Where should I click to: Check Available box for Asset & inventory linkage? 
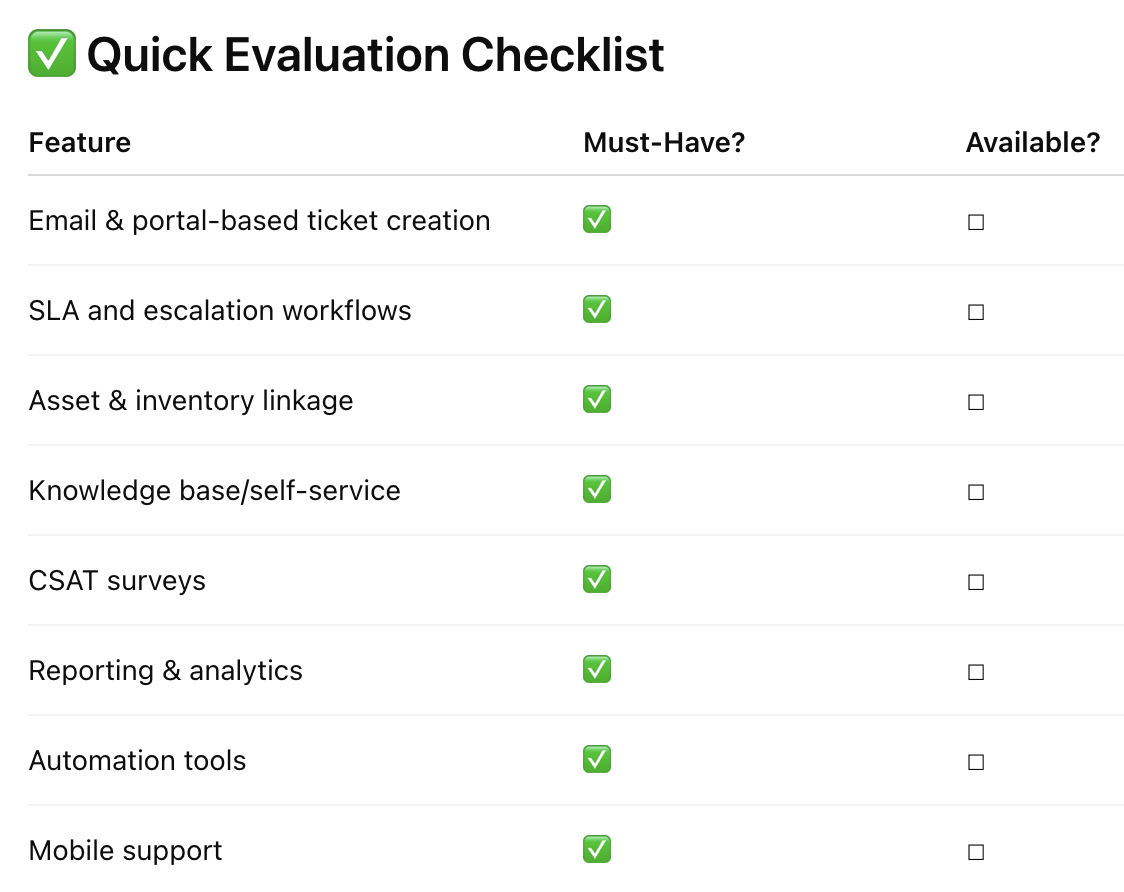pyautogui.click(x=976, y=402)
